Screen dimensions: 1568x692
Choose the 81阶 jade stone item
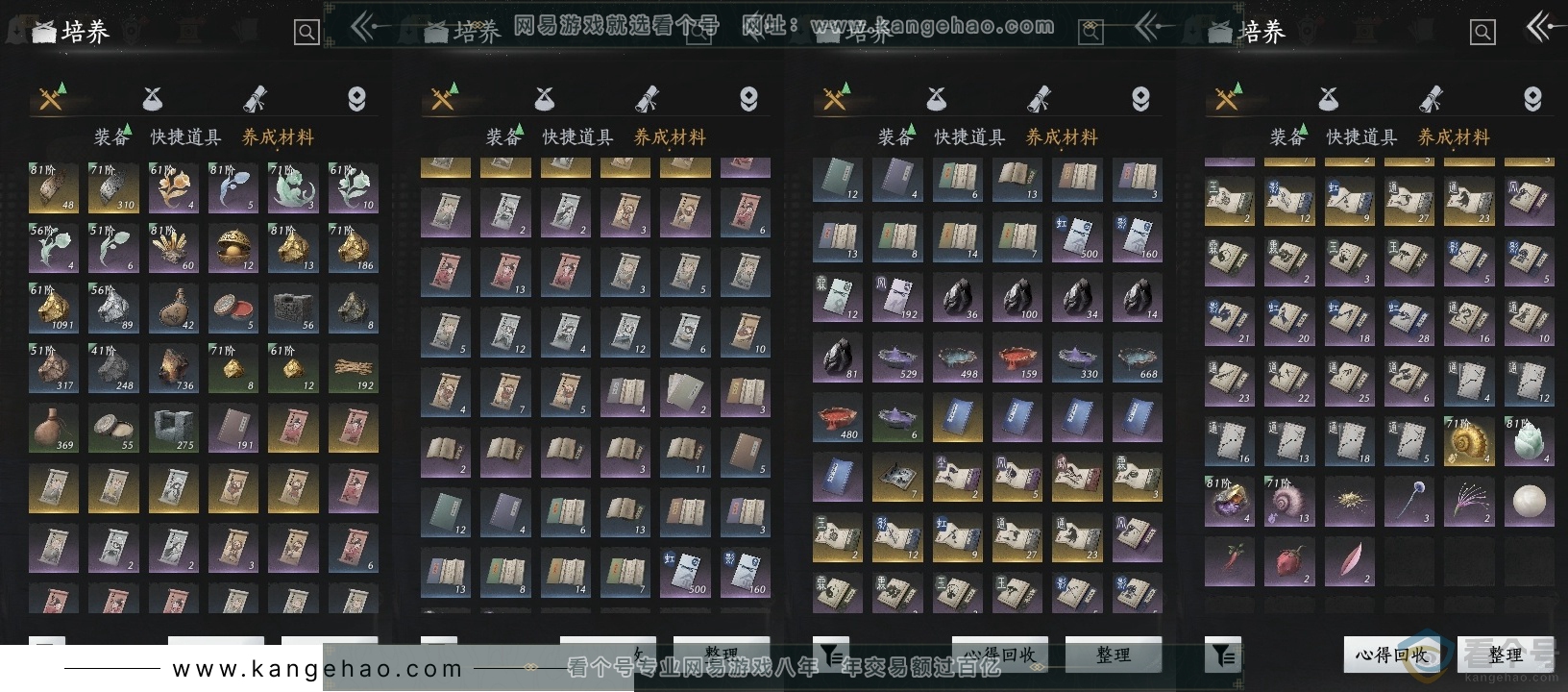coord(1529,442)
